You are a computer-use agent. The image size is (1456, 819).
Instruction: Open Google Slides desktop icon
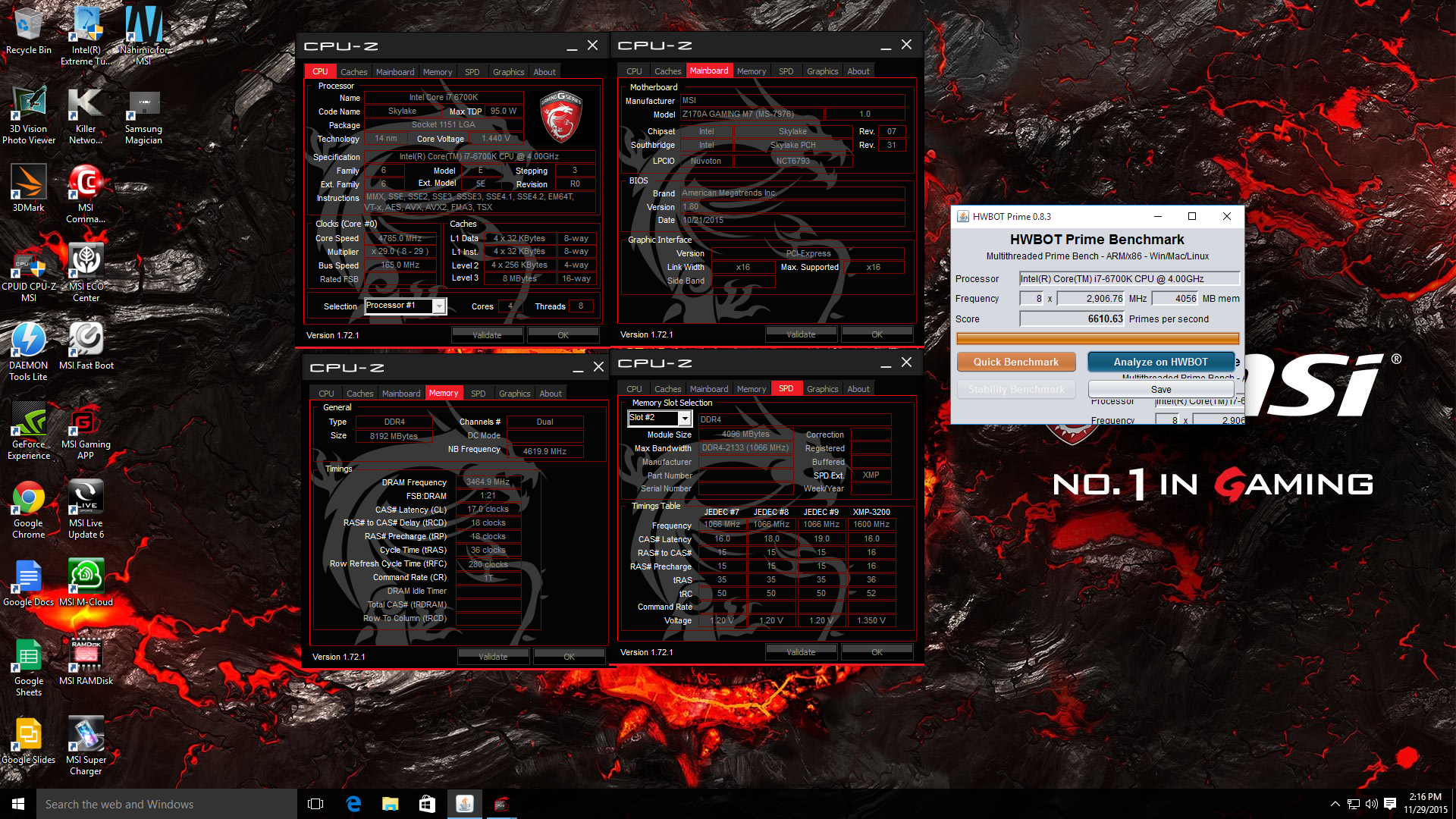(29, 739)
